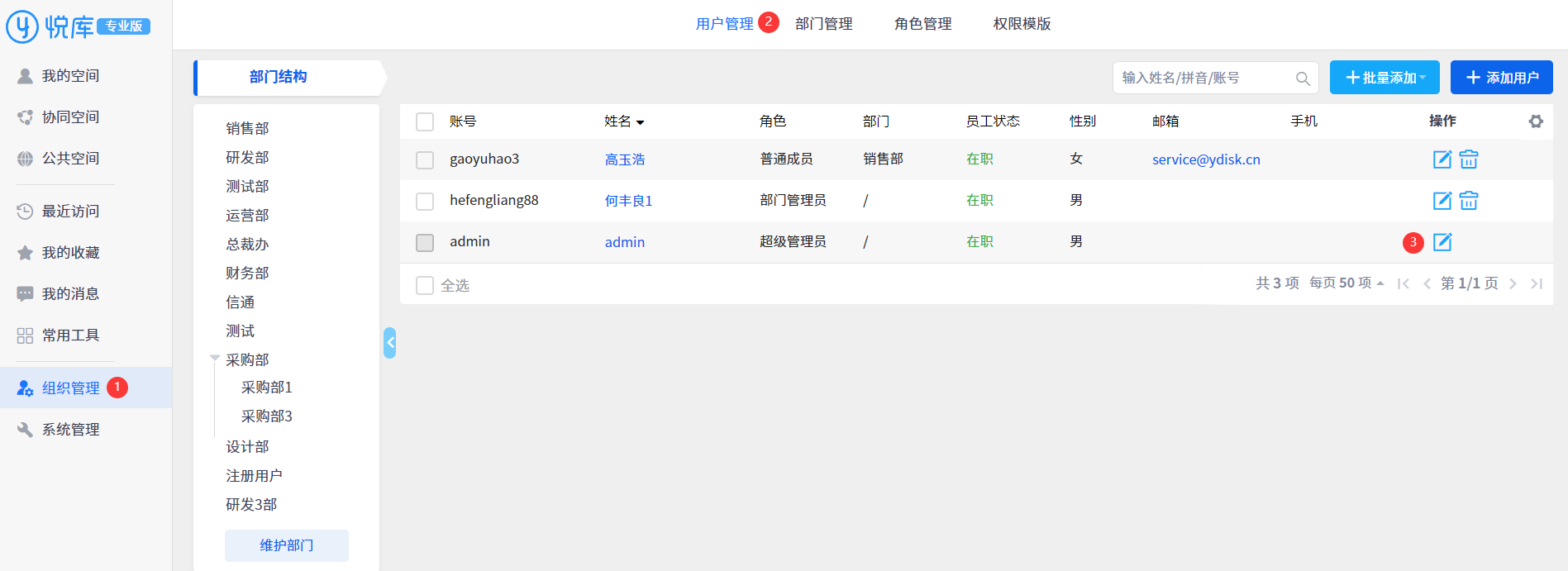The width and height of the screenshot is (1568, 571).
Task: Enable the 全选 select-all checkbox
Action: [x=425, y=285]
